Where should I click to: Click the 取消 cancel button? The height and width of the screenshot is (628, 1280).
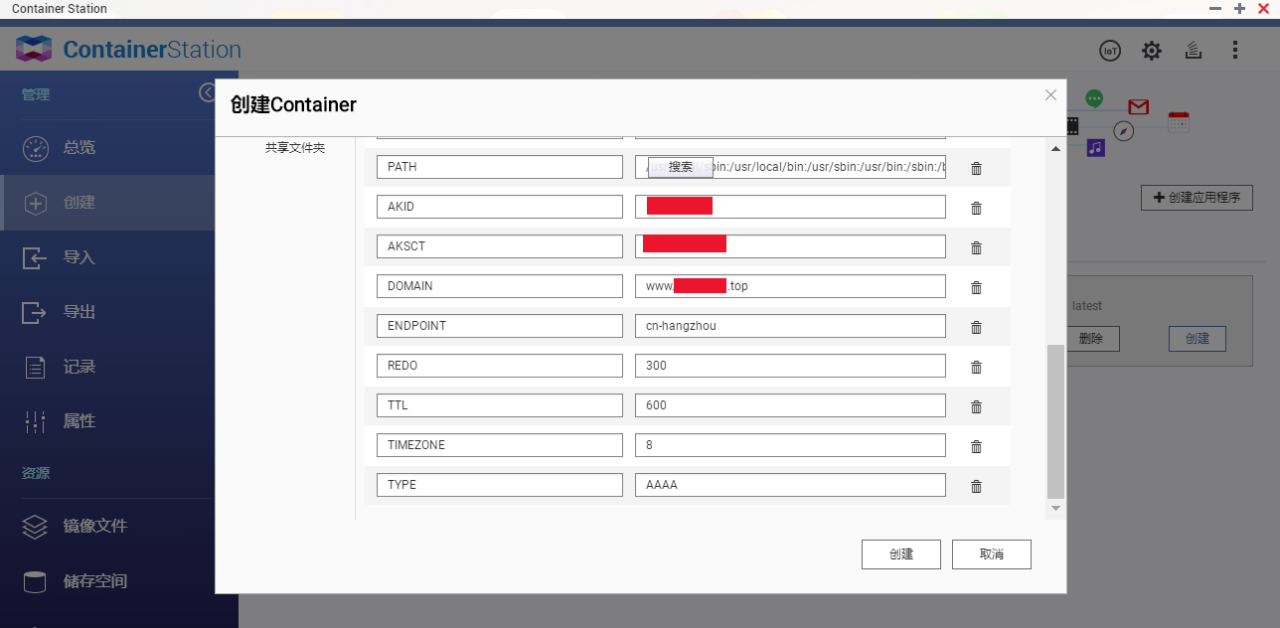click(991, 554)
